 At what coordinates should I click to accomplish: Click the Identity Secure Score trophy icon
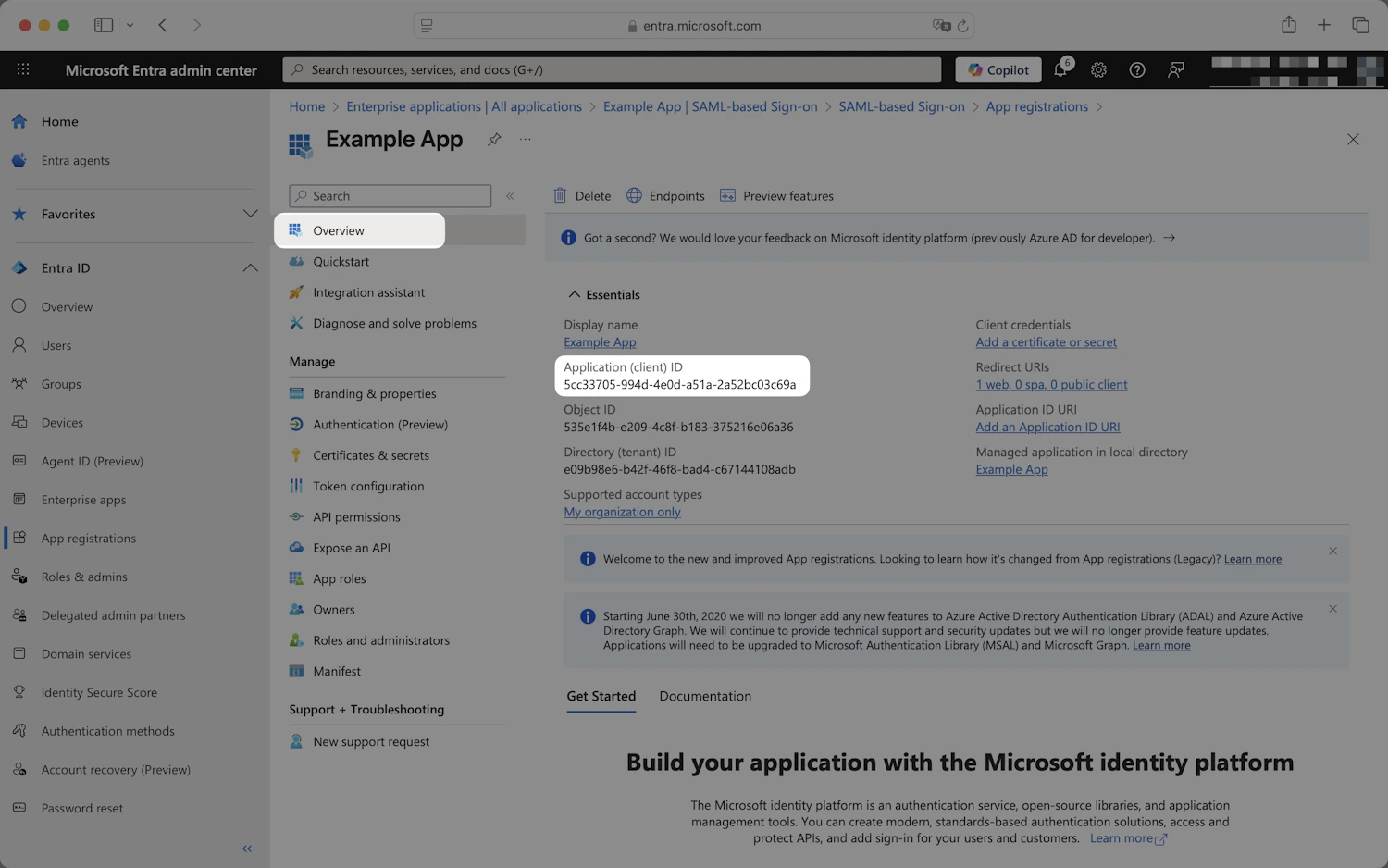click(19, 692)
